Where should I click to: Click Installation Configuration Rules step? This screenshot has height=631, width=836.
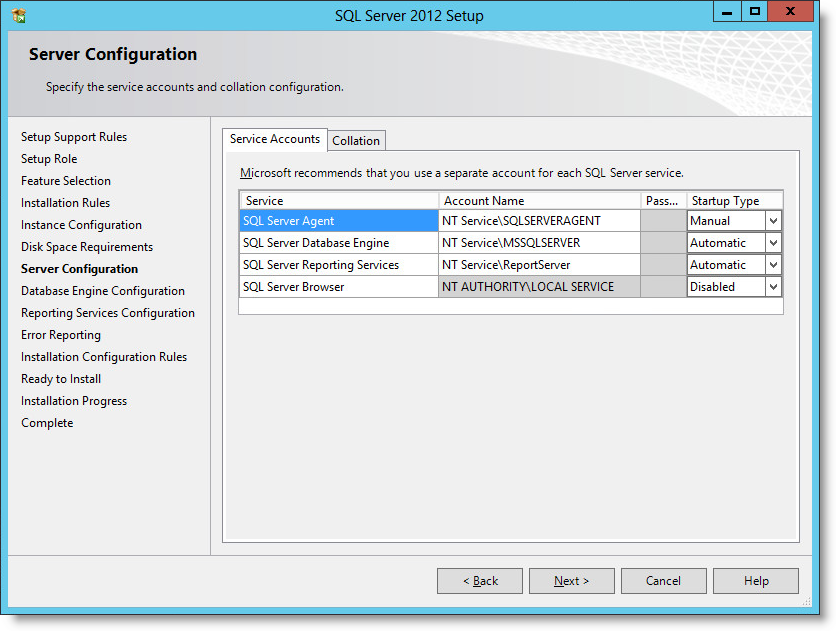click(x=104, y=357)
